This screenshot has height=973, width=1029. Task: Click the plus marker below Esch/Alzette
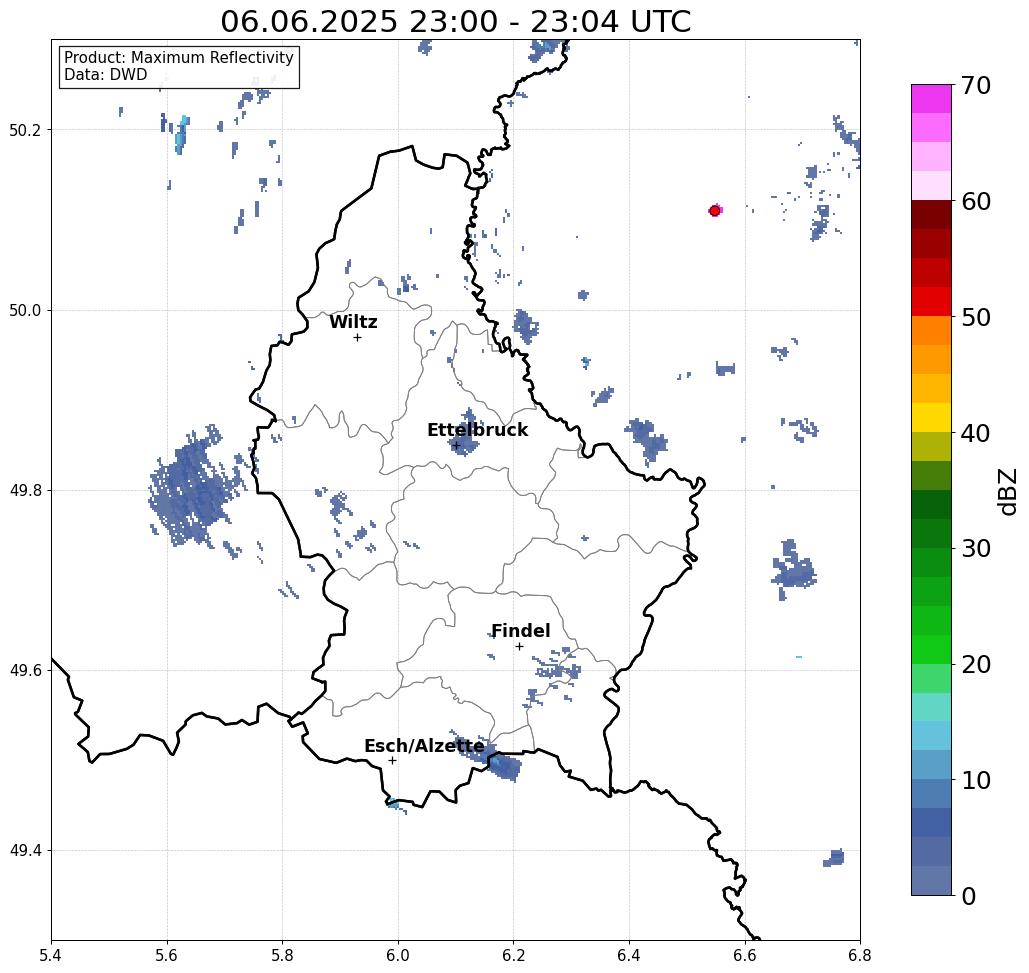coord(392,760)
